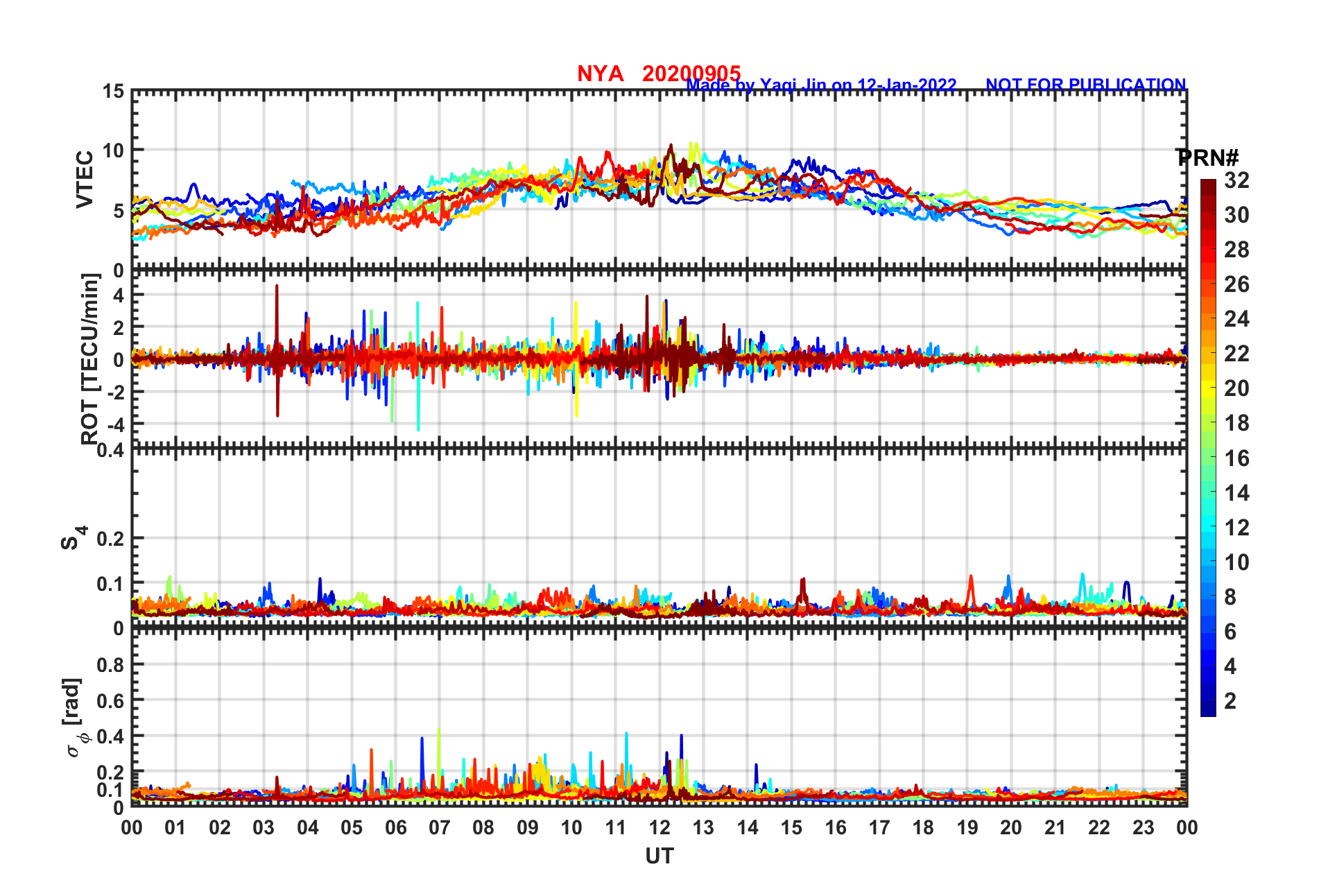
Task: Click the "NOT FOR PUBLICATION" notice
Action: coord(1086,85)
